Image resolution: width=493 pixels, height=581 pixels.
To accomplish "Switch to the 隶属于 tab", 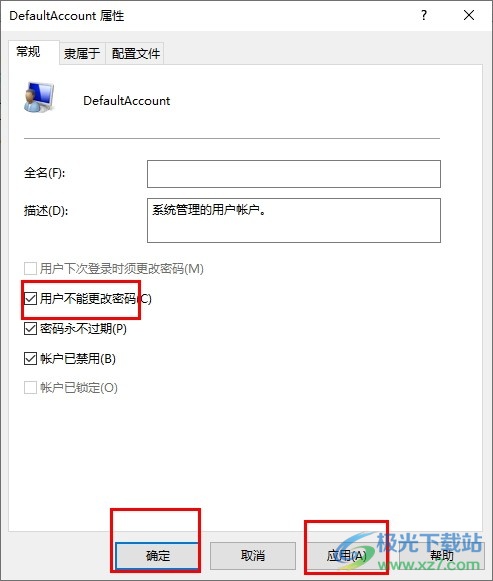I will [82, 53].
